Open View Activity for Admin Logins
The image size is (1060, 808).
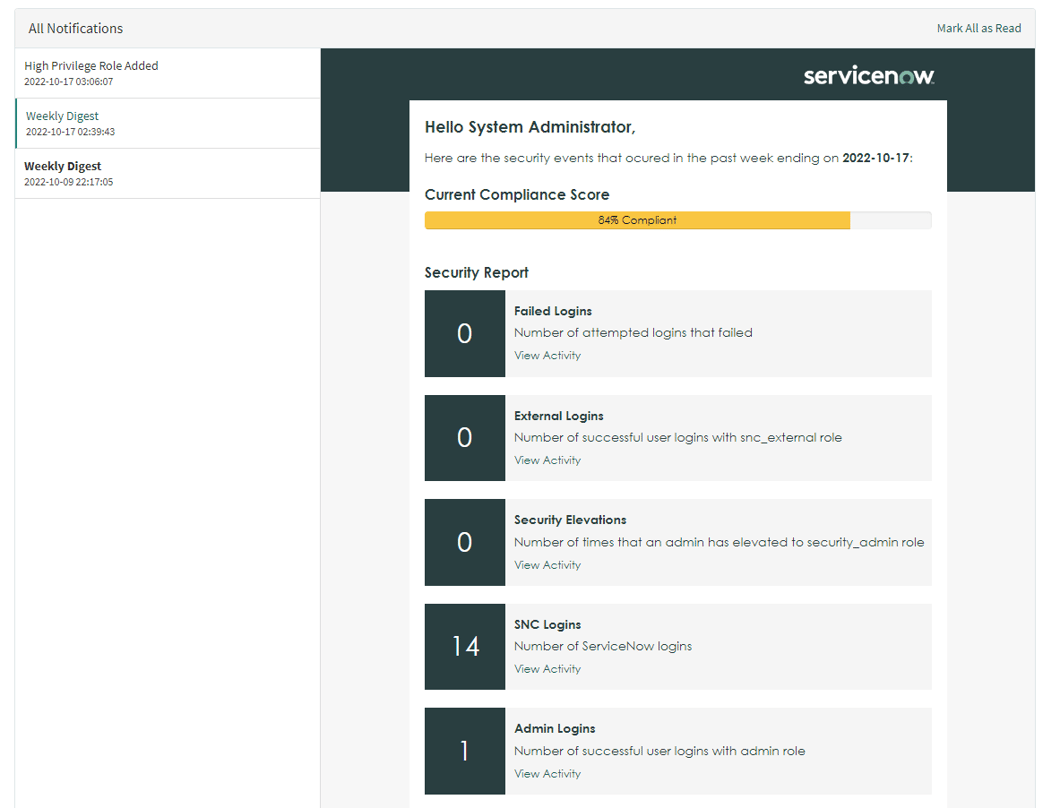tap(547, 773)
